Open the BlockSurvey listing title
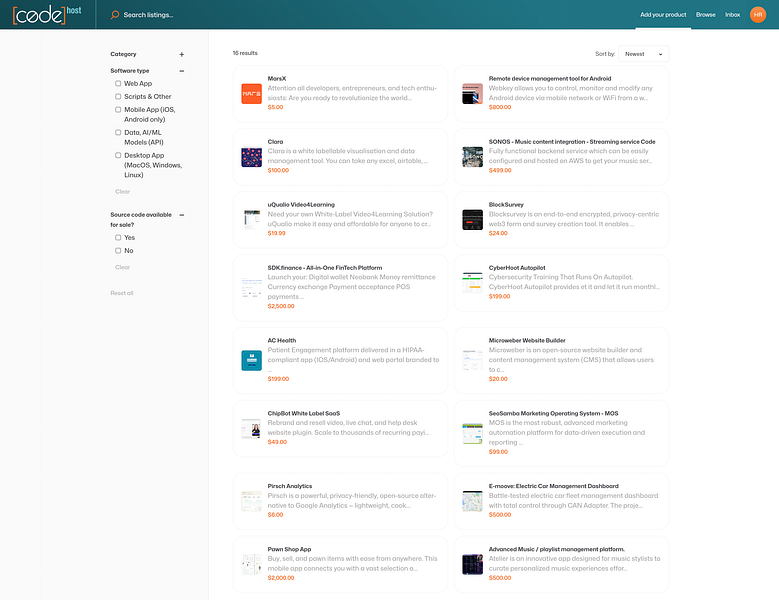The width and height of the screenshot is (779, 600). pos(506,205)
